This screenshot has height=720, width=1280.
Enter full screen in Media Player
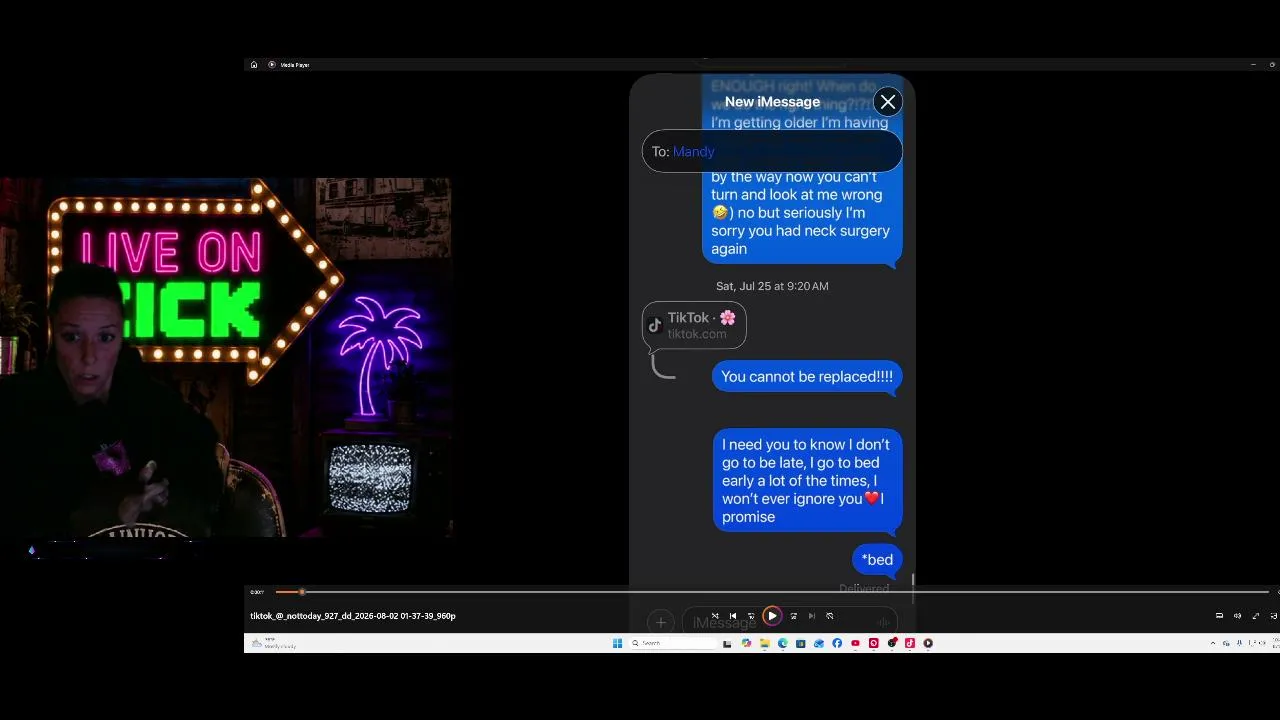[x=1256, y=616]
